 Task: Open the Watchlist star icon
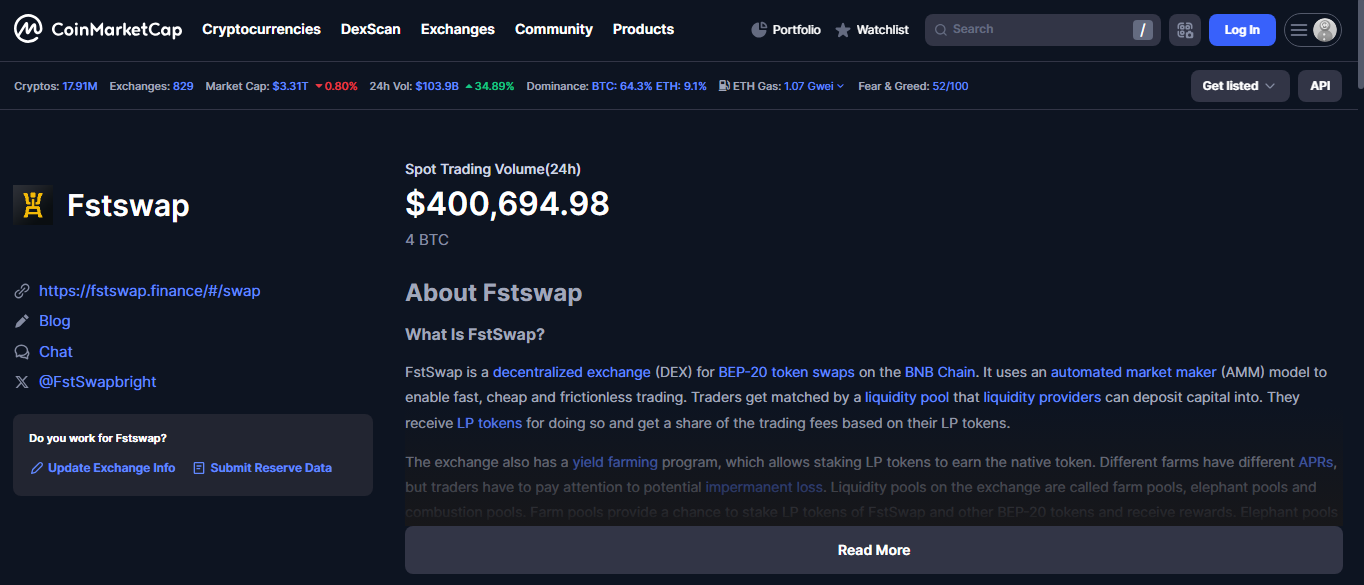click(843, 30)
